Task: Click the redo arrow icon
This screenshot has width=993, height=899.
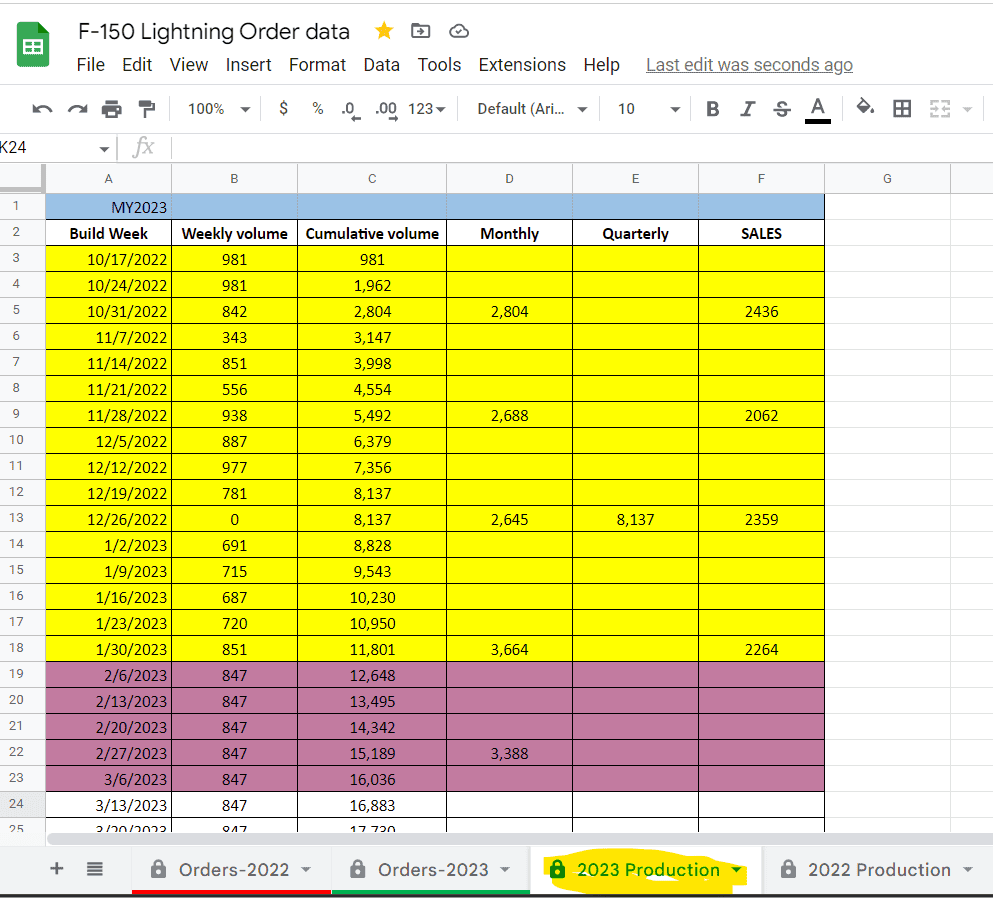Action: (x=77, y=109)
